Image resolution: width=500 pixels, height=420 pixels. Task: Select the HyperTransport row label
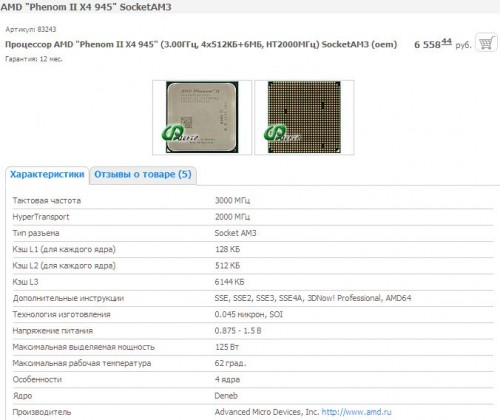coord(41,217)
